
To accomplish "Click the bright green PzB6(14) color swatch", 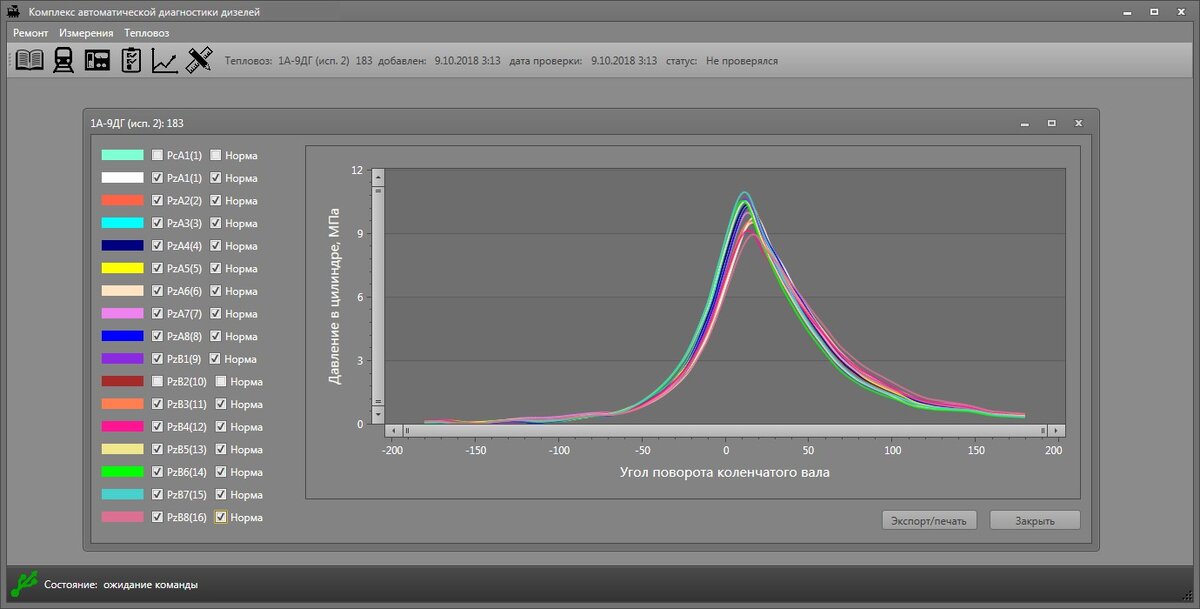I will (x=122, y=471).
